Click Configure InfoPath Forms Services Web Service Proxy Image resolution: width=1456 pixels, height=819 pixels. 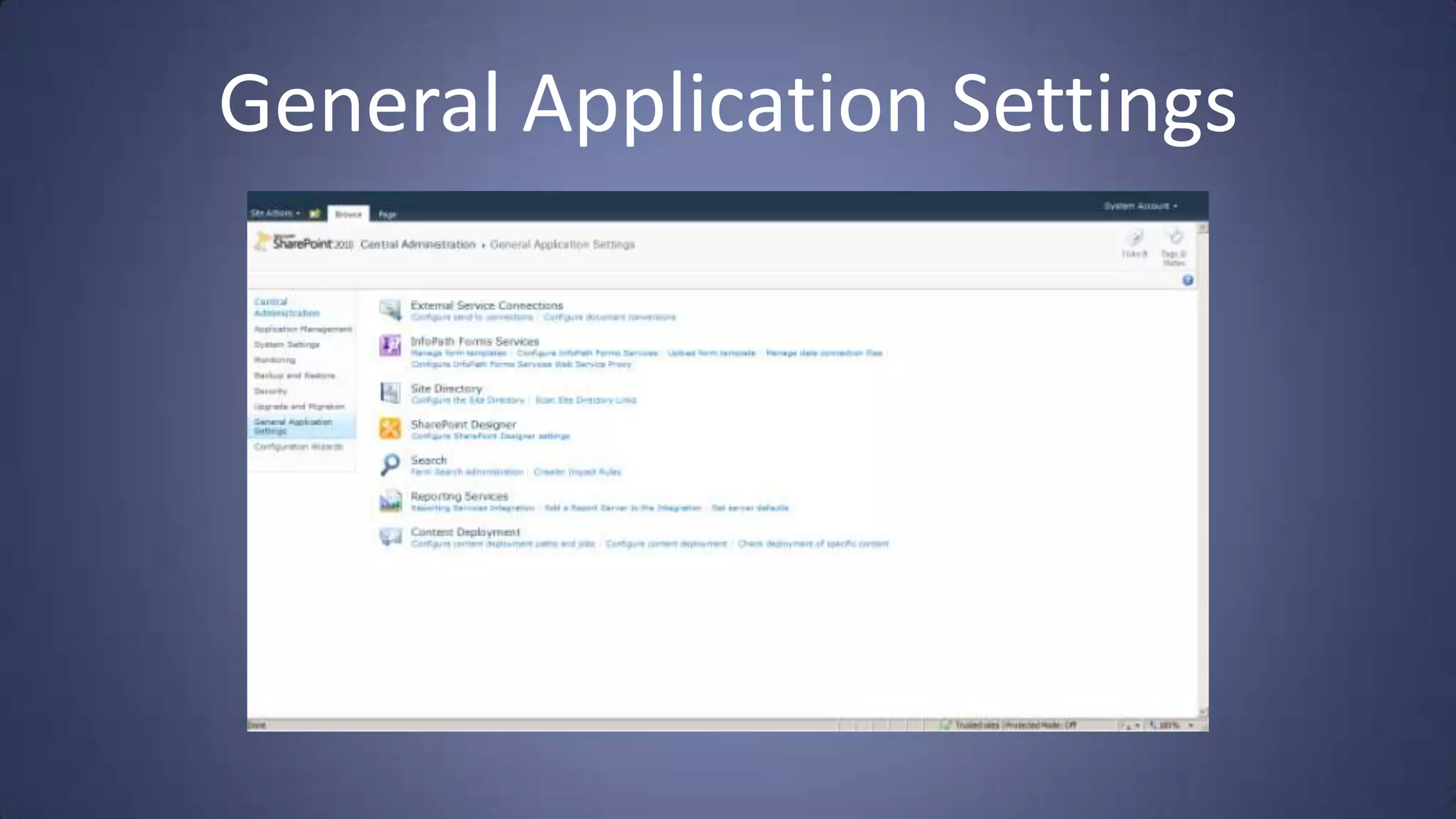coord(521,364)
